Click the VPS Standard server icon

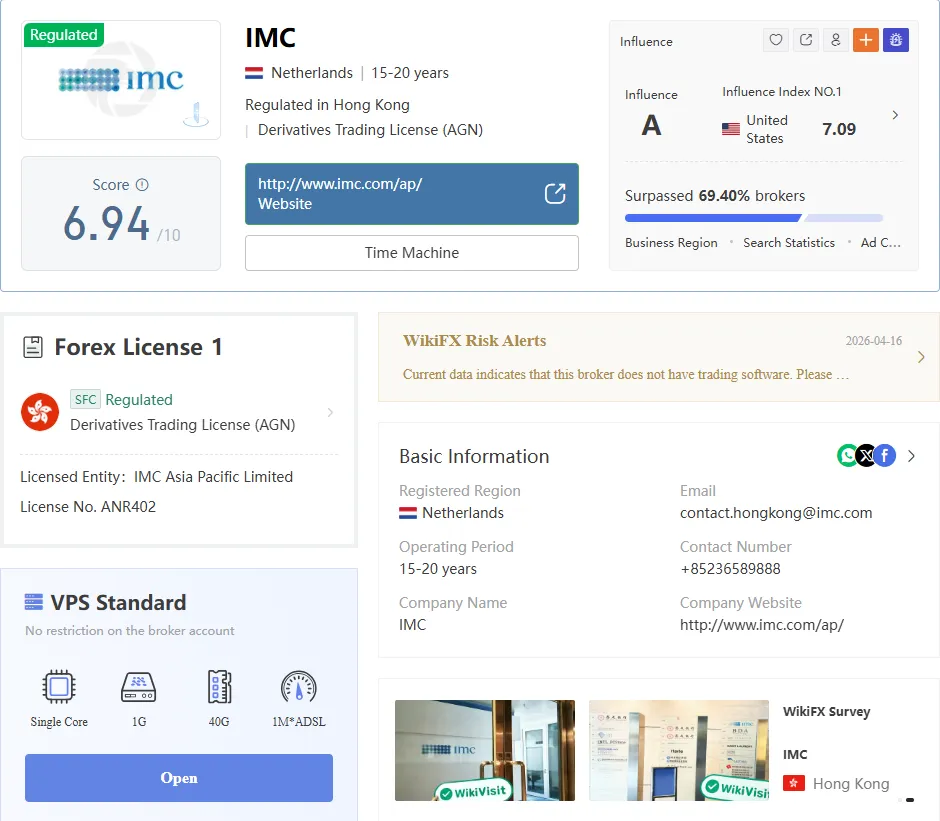pos(34,602)
